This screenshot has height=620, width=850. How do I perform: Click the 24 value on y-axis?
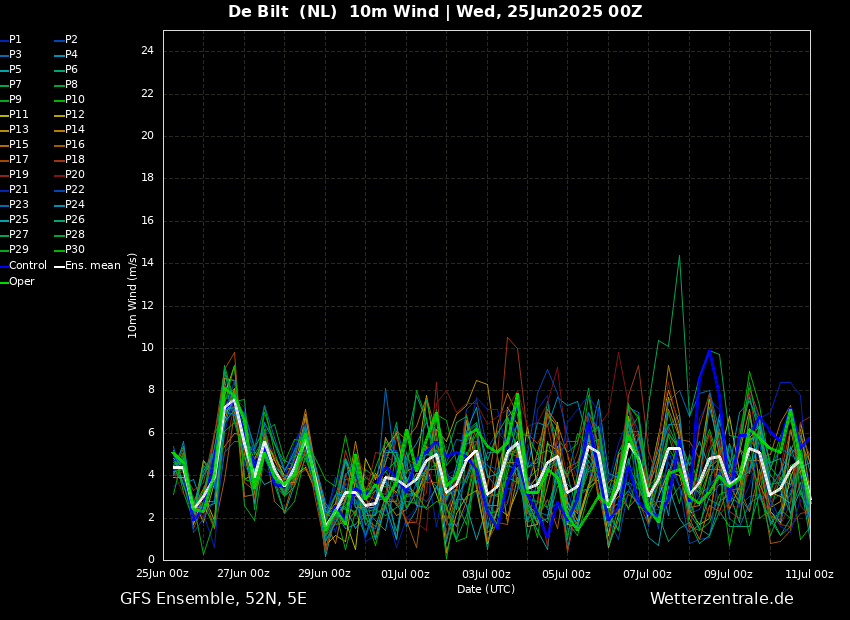coord(147,51)
